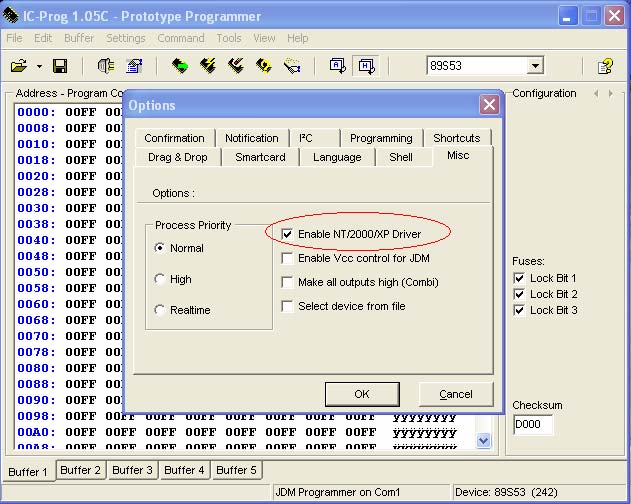This screenshot has height=504, width=631.
Task: Switch to Hex view icon
Action: (366, 66)
